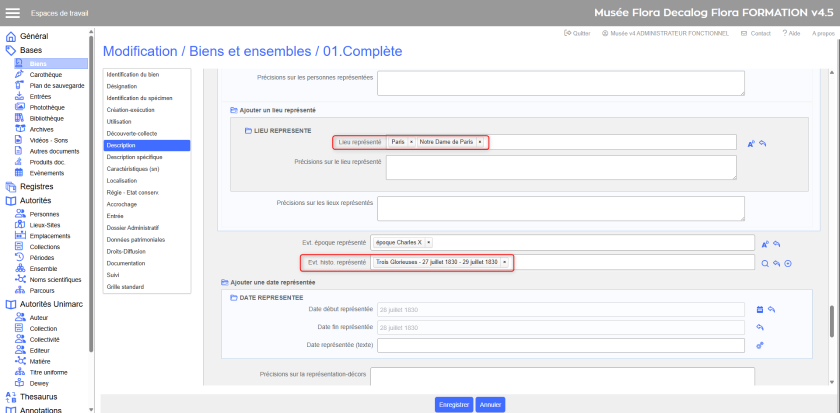
Task: Remove the Paris tag from Lieu représenté
Action: coord(411,142)
